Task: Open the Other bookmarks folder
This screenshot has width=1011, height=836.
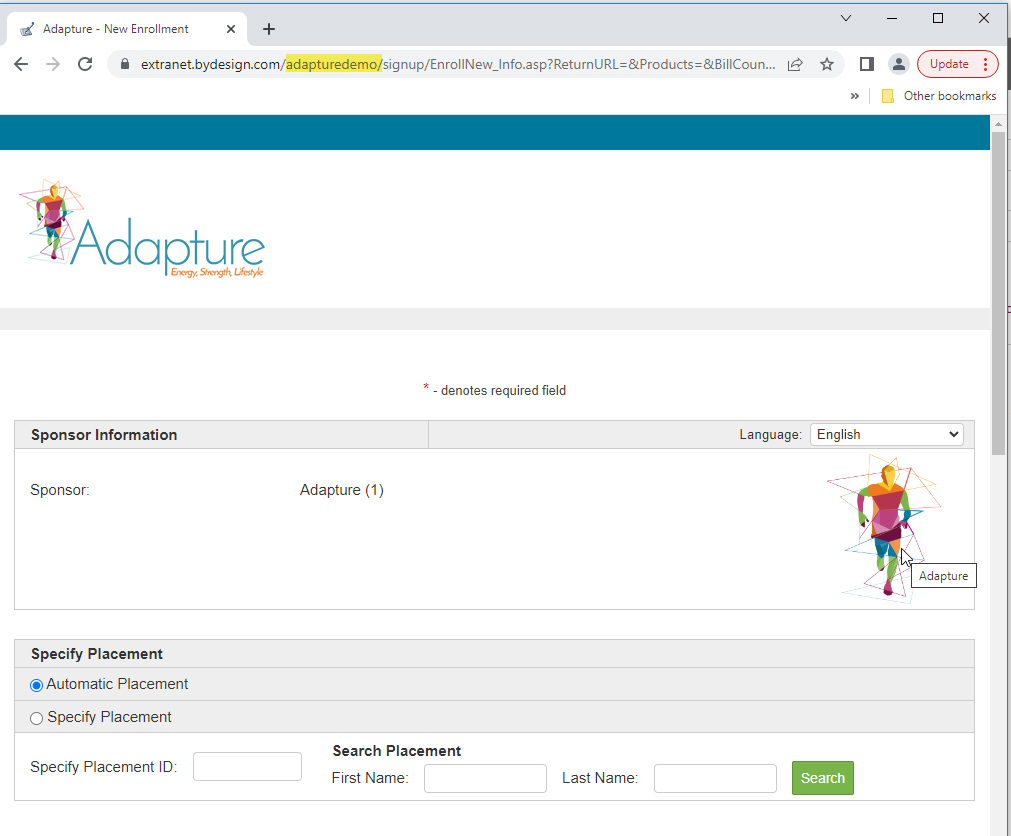Action: [939, 96]
